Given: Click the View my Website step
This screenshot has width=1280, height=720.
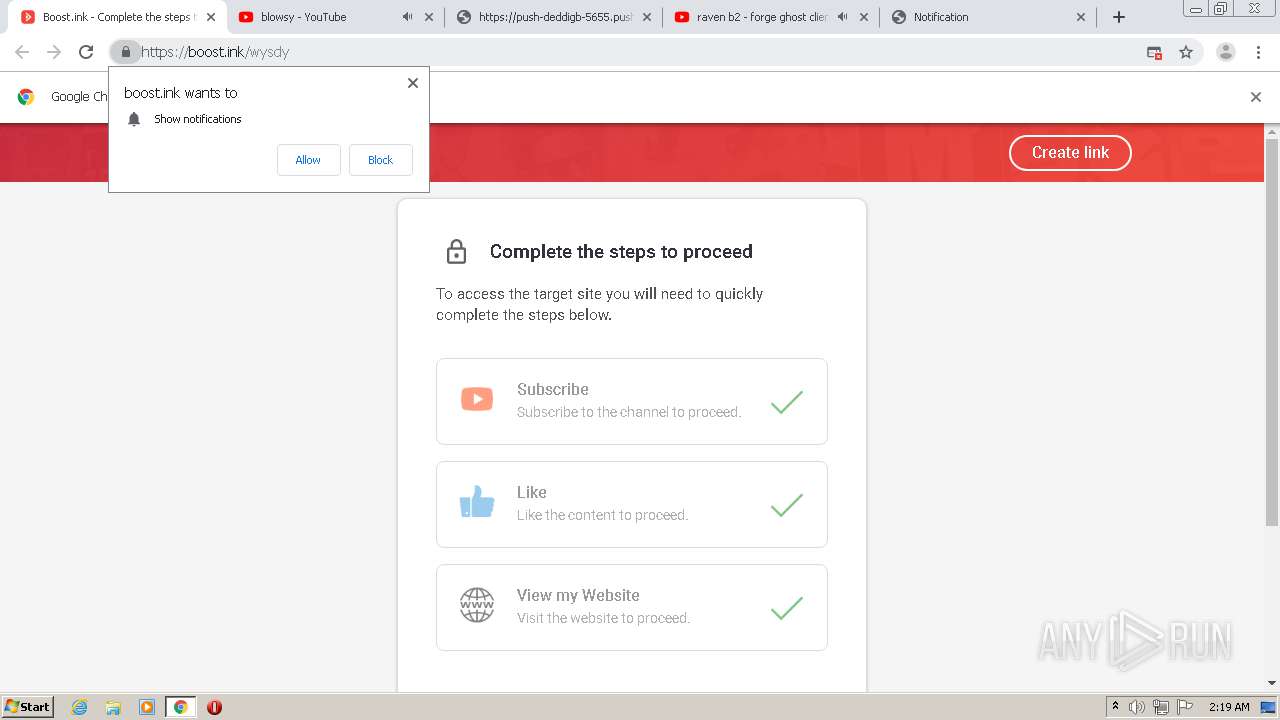Looking at the screenshot, I should pyautogui.click(x=632, y=607).
